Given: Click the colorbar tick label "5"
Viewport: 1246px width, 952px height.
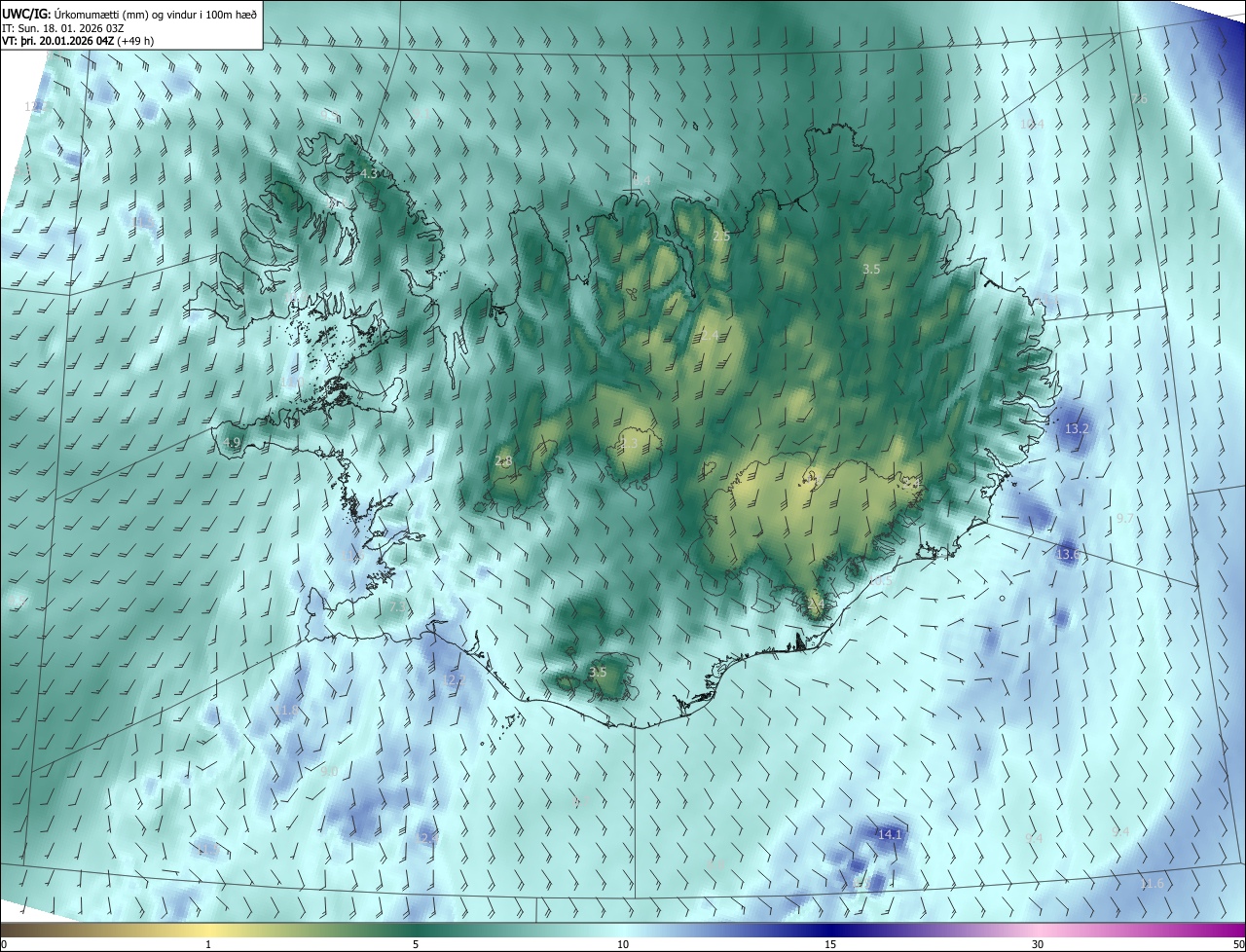Looking at the screenshot, I should point(416,945).
